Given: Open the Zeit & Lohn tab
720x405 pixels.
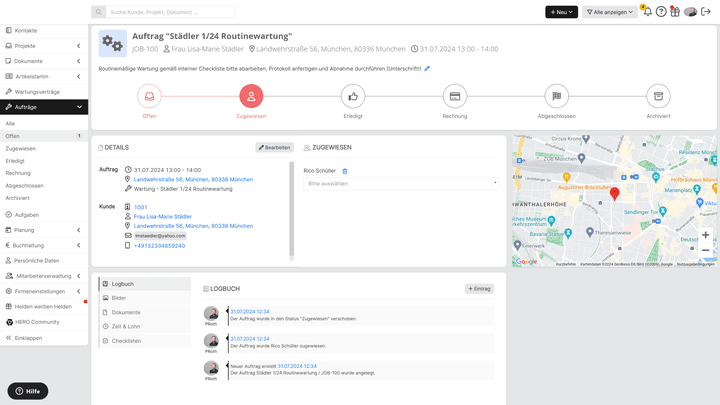Looking at the screenshot, I should coord(126,326).
